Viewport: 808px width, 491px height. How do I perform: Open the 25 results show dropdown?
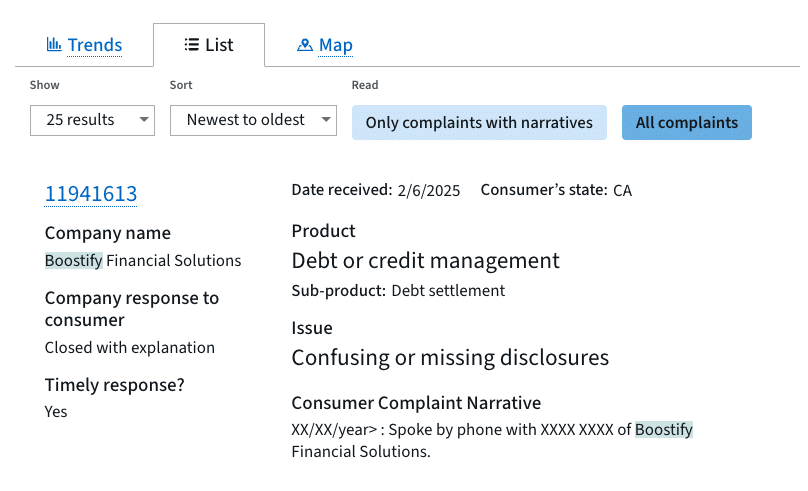92,121
